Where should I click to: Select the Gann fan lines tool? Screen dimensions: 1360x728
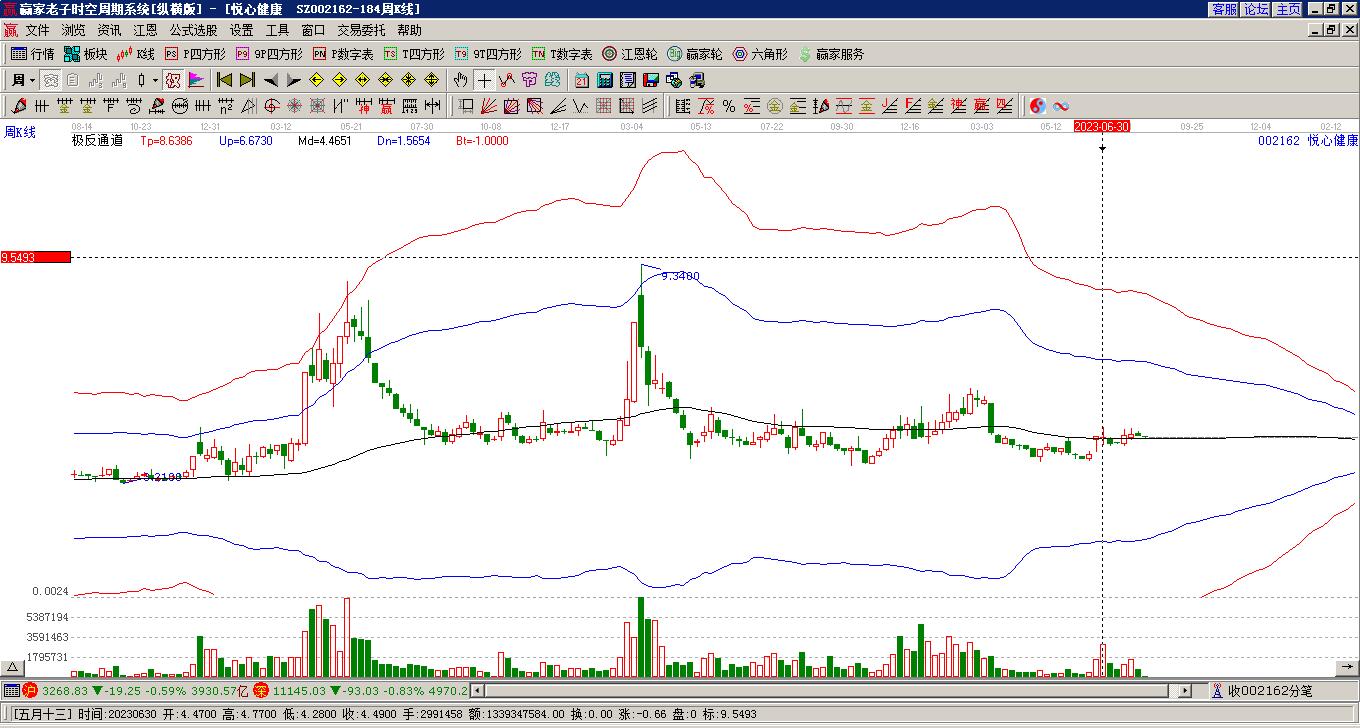(x=489, y=106)
